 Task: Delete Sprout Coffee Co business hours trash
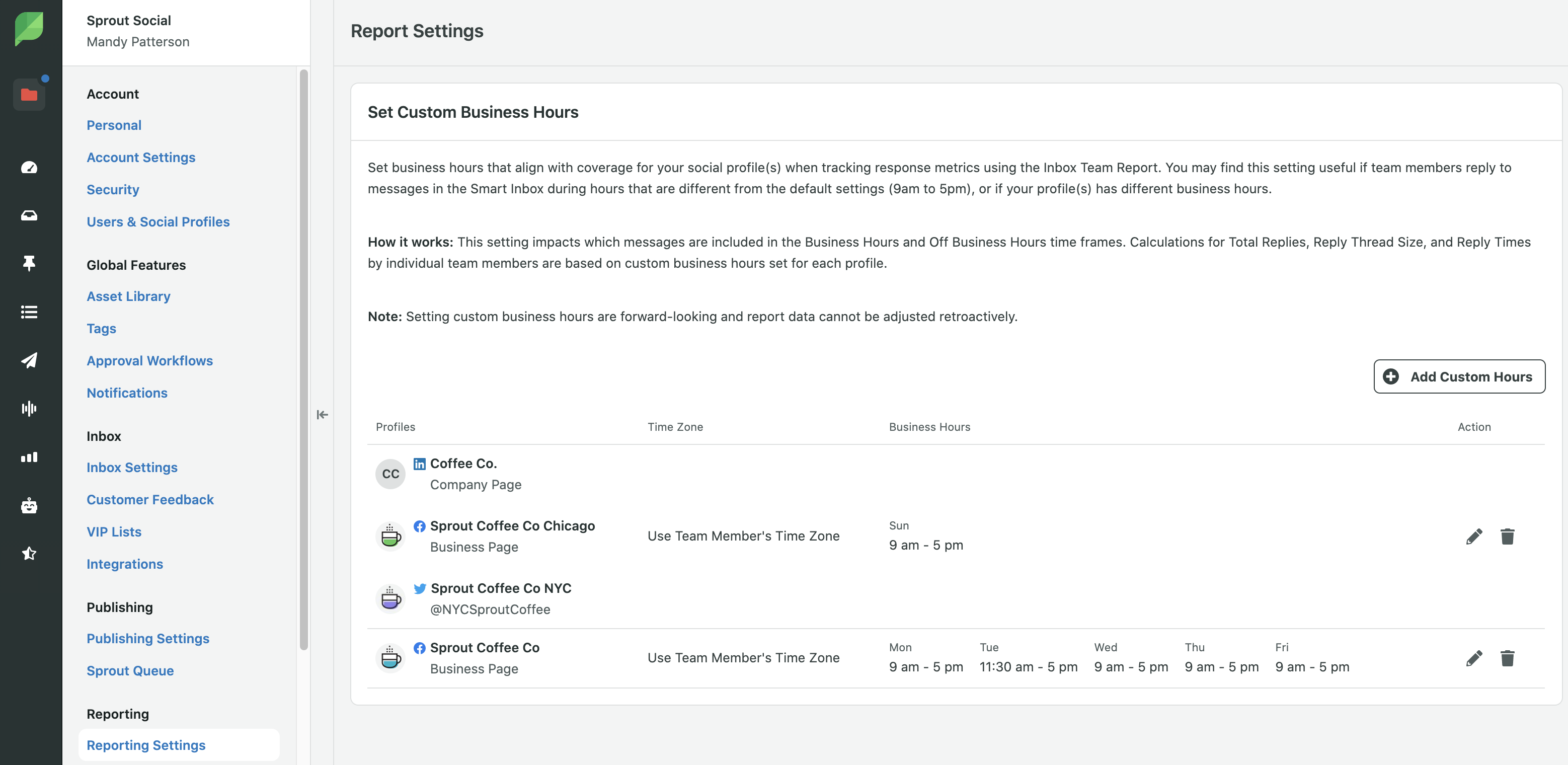(x=1507, y=658)
